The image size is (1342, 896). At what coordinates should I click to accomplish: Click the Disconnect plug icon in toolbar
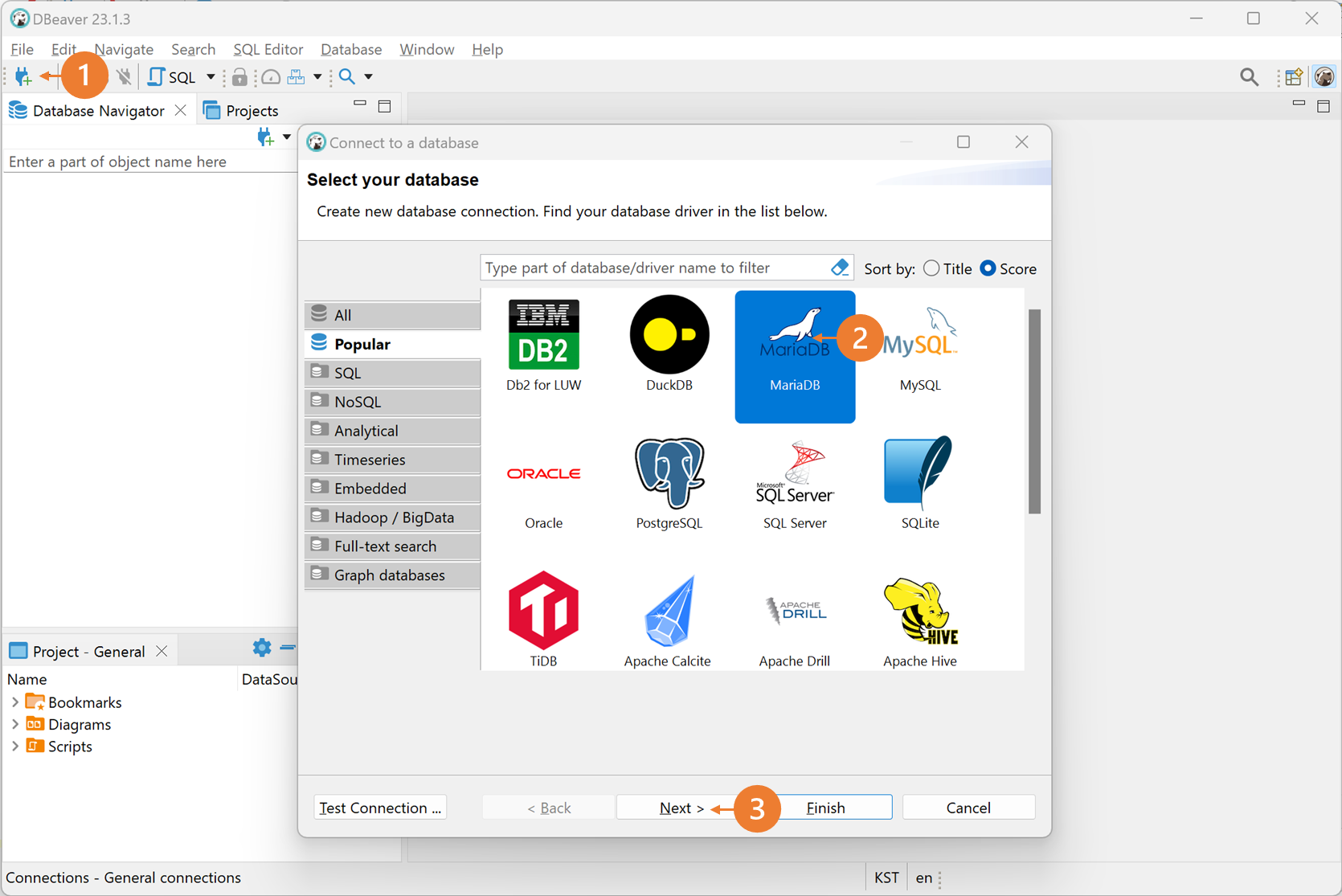(x=124, y=76)
